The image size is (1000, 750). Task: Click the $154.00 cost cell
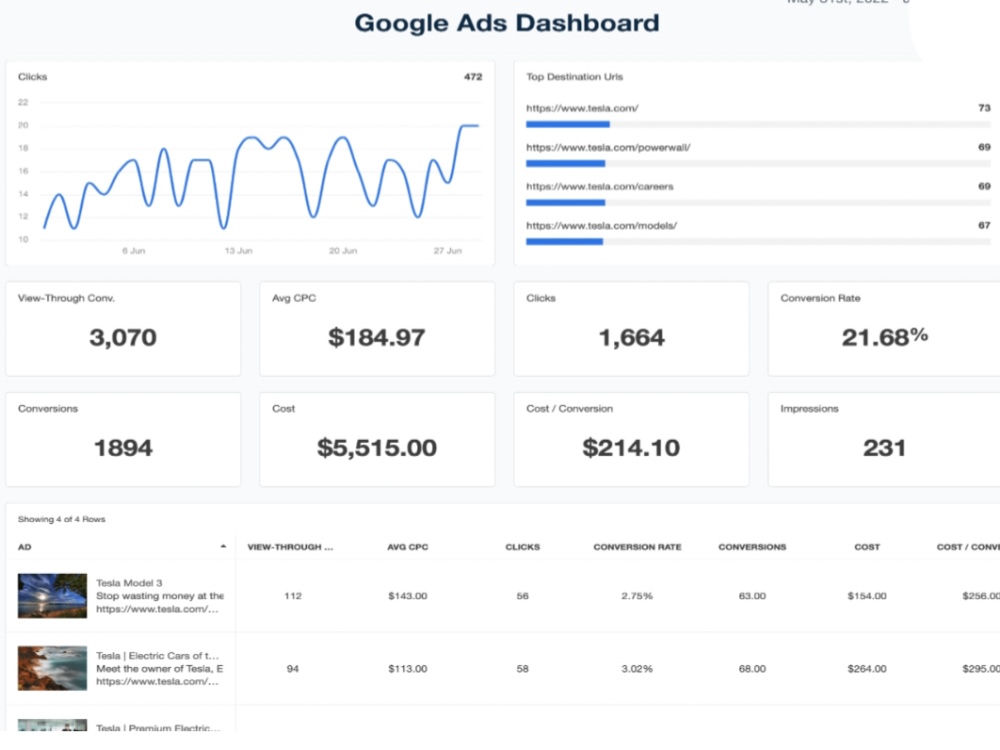pyautogui.click(x=867, y=596)
